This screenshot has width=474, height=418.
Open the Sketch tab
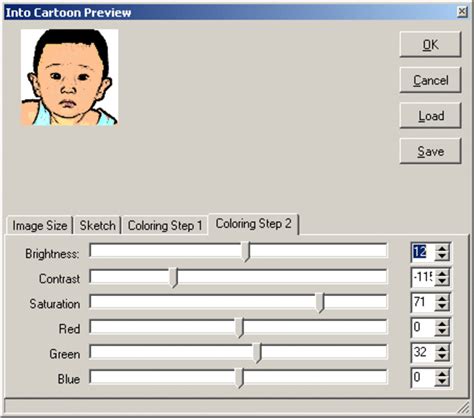click(97, 225)
